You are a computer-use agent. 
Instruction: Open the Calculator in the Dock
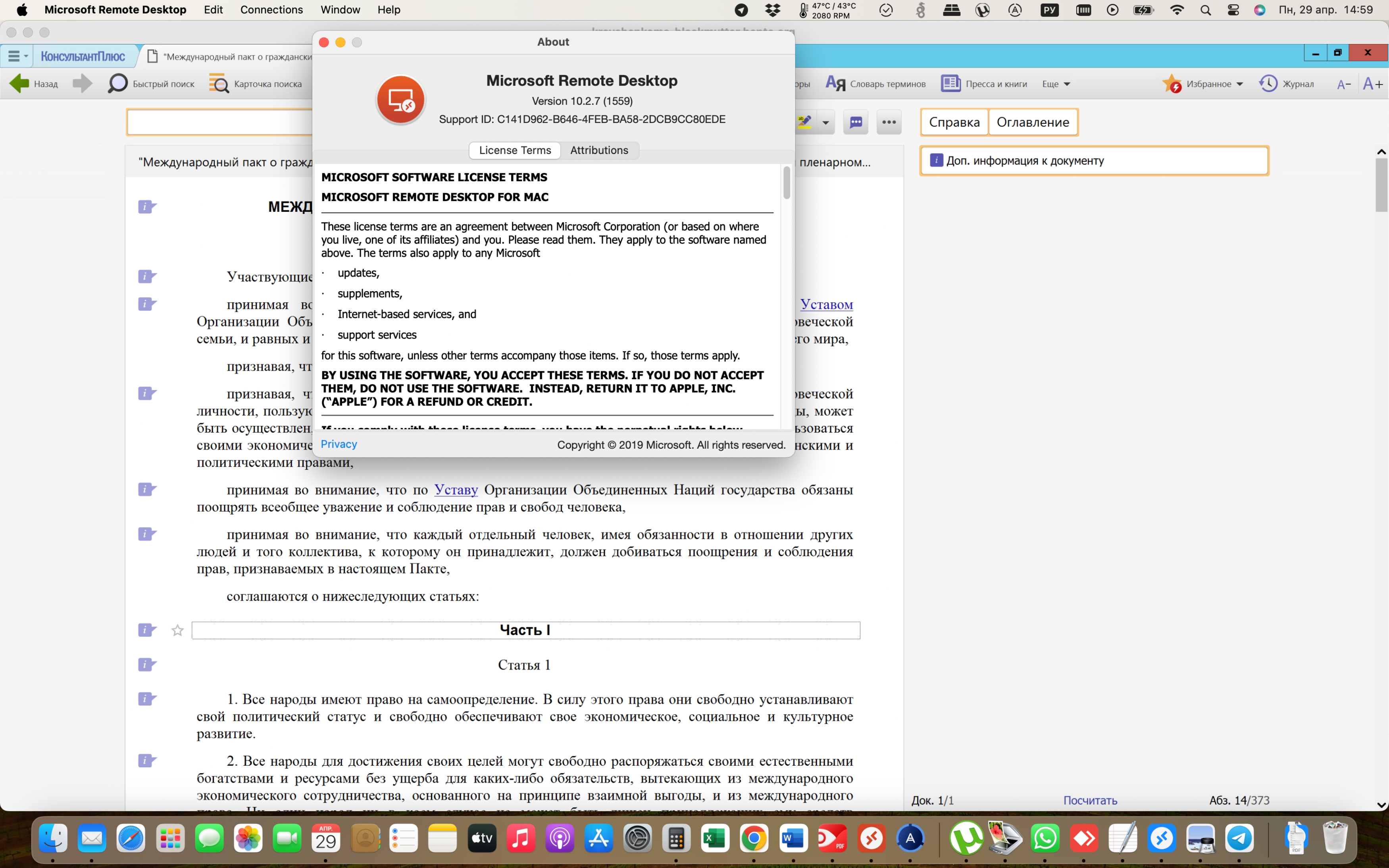pos(676,839)
